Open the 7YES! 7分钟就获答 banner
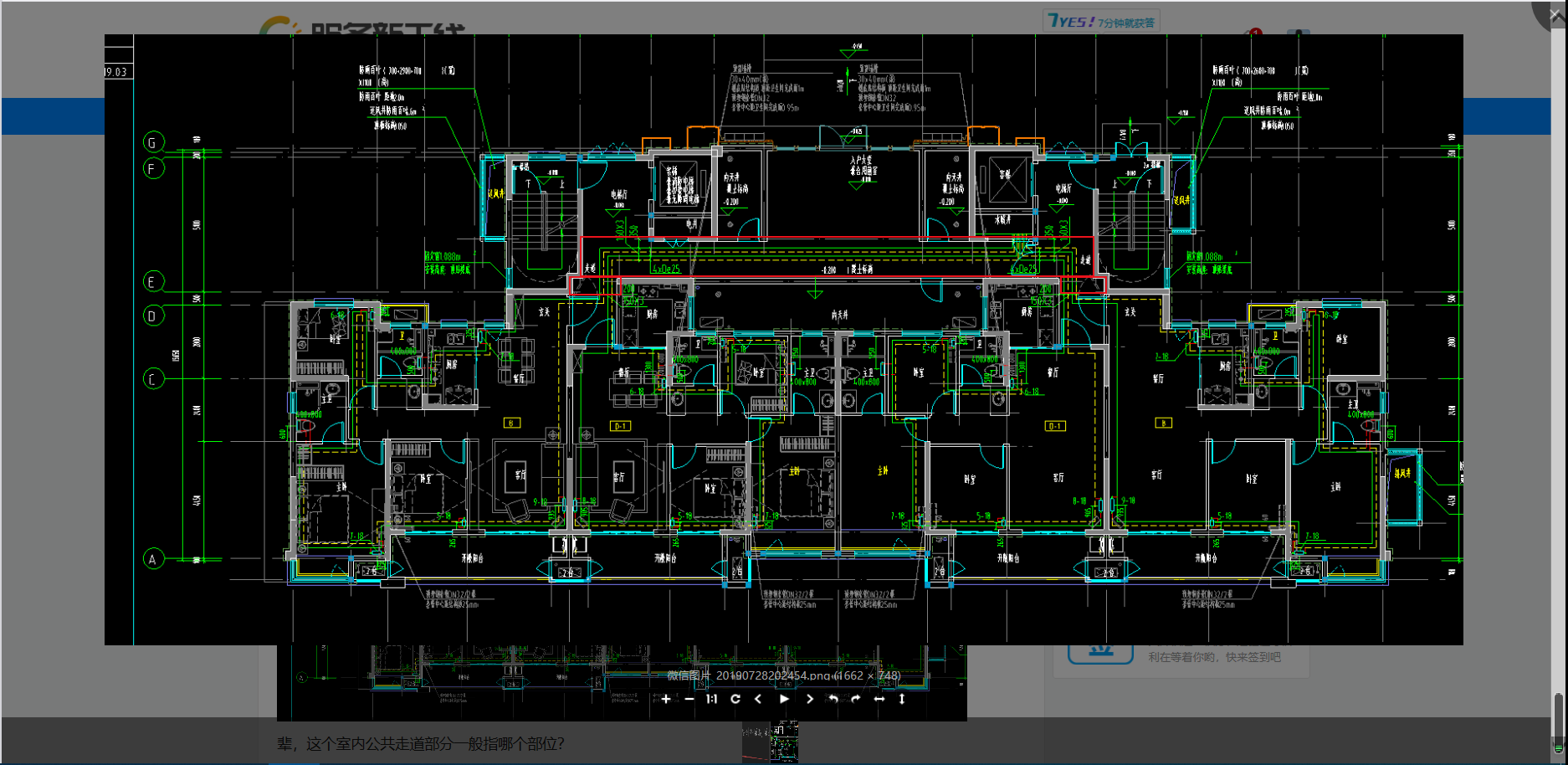This screenshot has height=765, width=1568. point(1101,22)
